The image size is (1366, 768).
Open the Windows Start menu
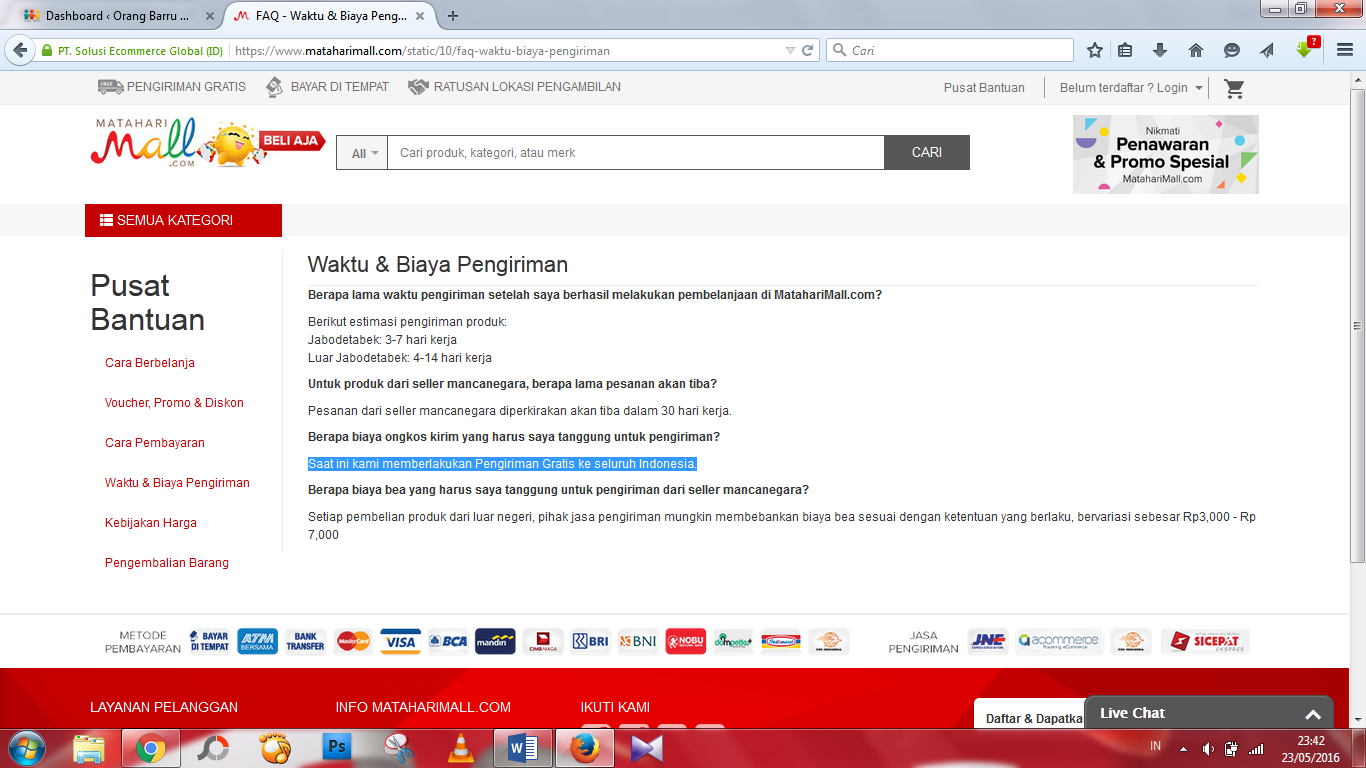click(27, 748)
